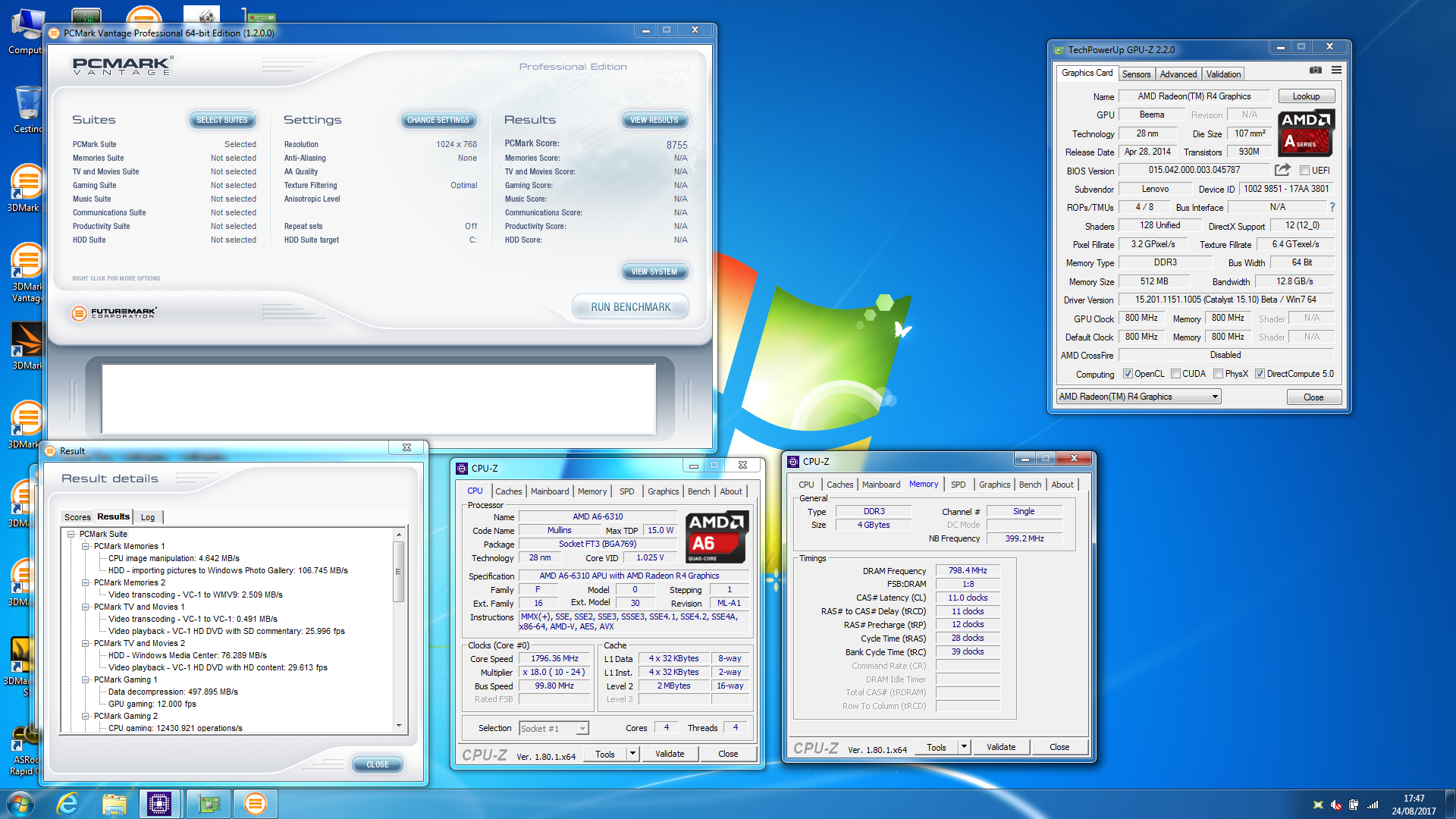Click the results tree vertical scrollbar thumb

pos(398,572)
